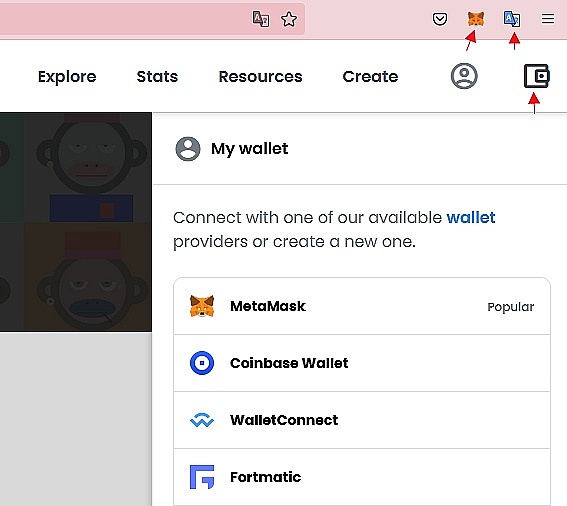
Task: Open the Explore menu
Action: pyautogui.click(x=67, y=77)
